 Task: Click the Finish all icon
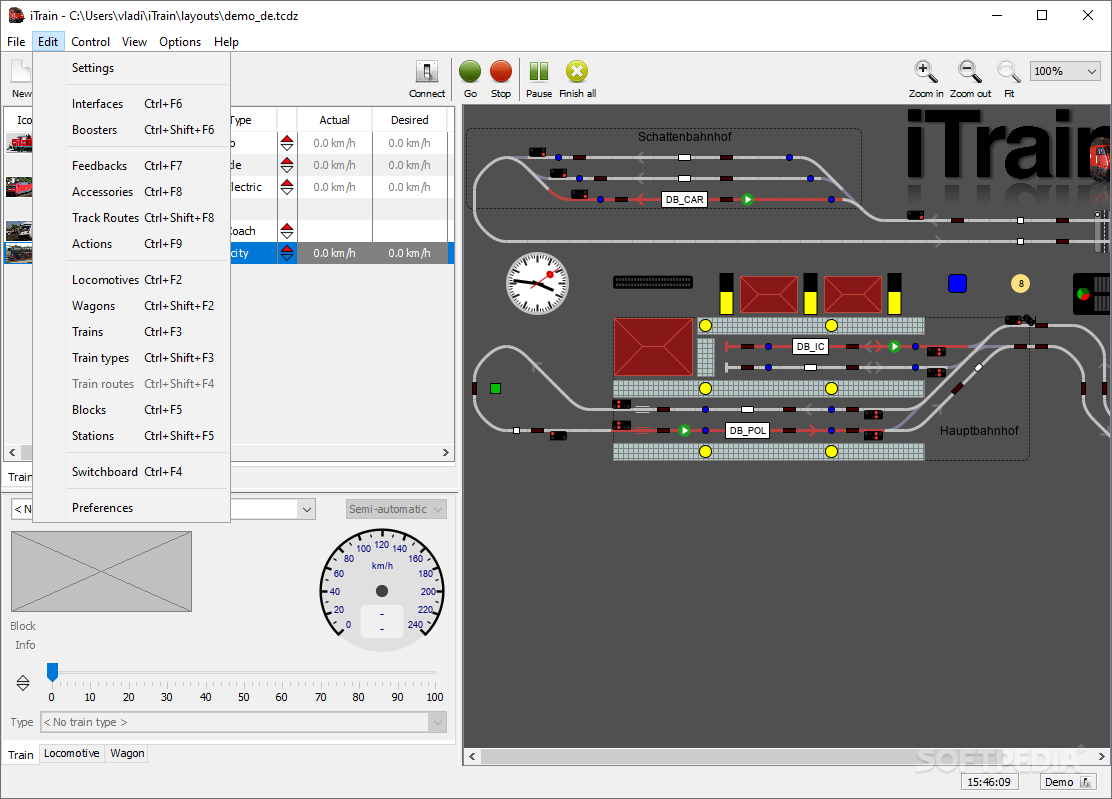(x=577, y=72)
